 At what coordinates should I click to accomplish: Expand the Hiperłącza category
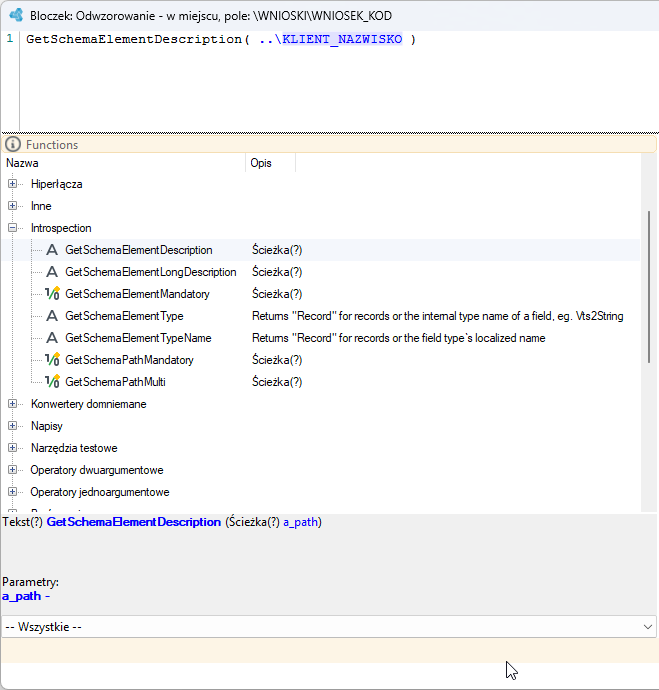coord(12,184)
